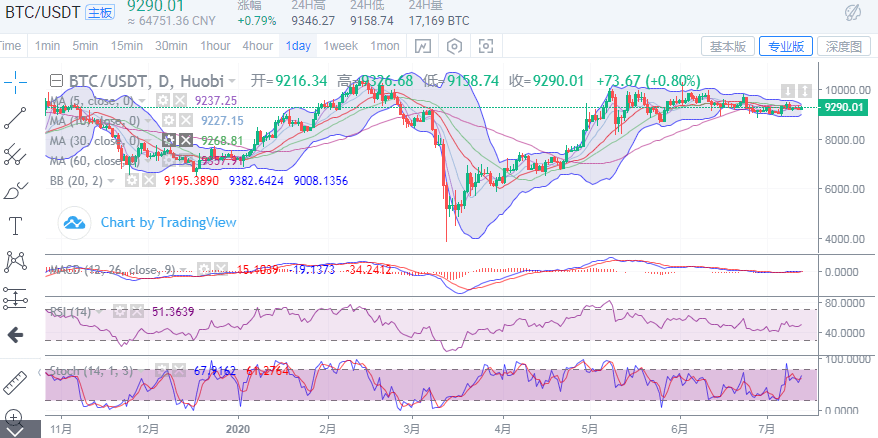Open MACD indicator settings gear
Image resolution: width=878 pixels, height=438 pixels.
point(204,269)
